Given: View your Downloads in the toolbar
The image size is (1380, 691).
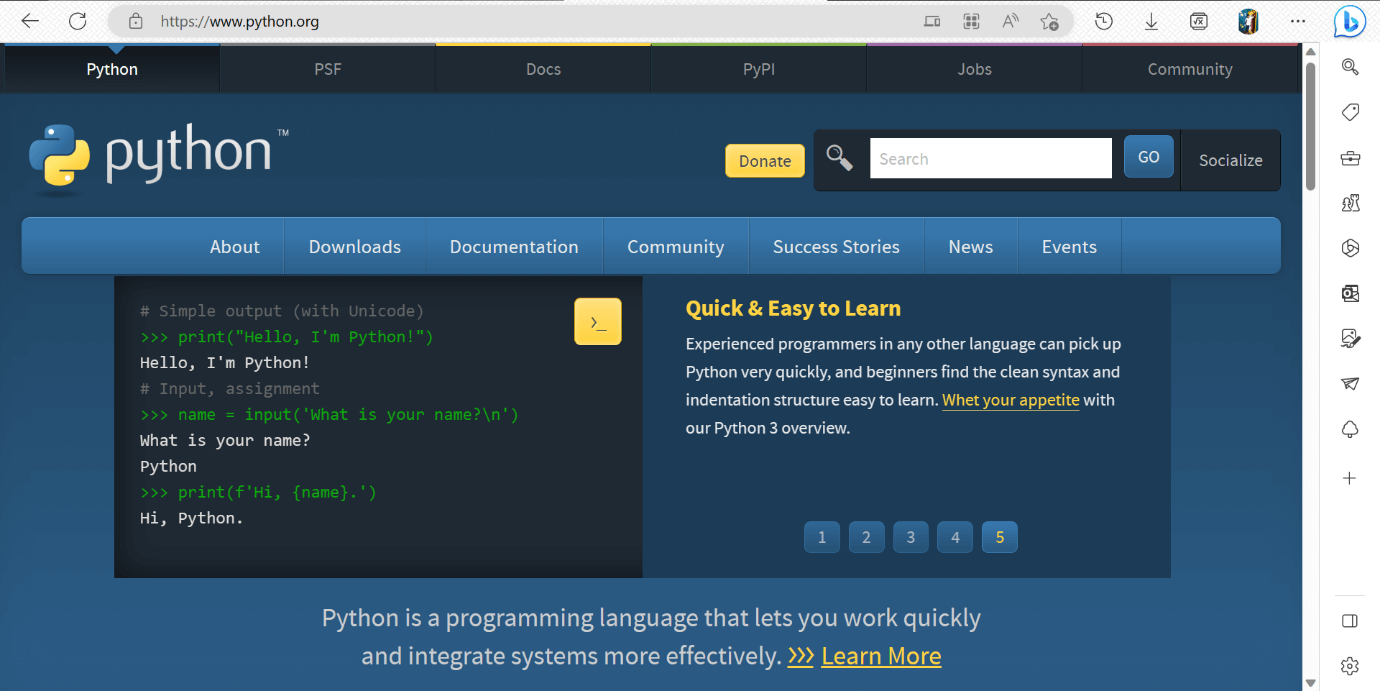Looking at the screenshot, I should [1151, 20].
